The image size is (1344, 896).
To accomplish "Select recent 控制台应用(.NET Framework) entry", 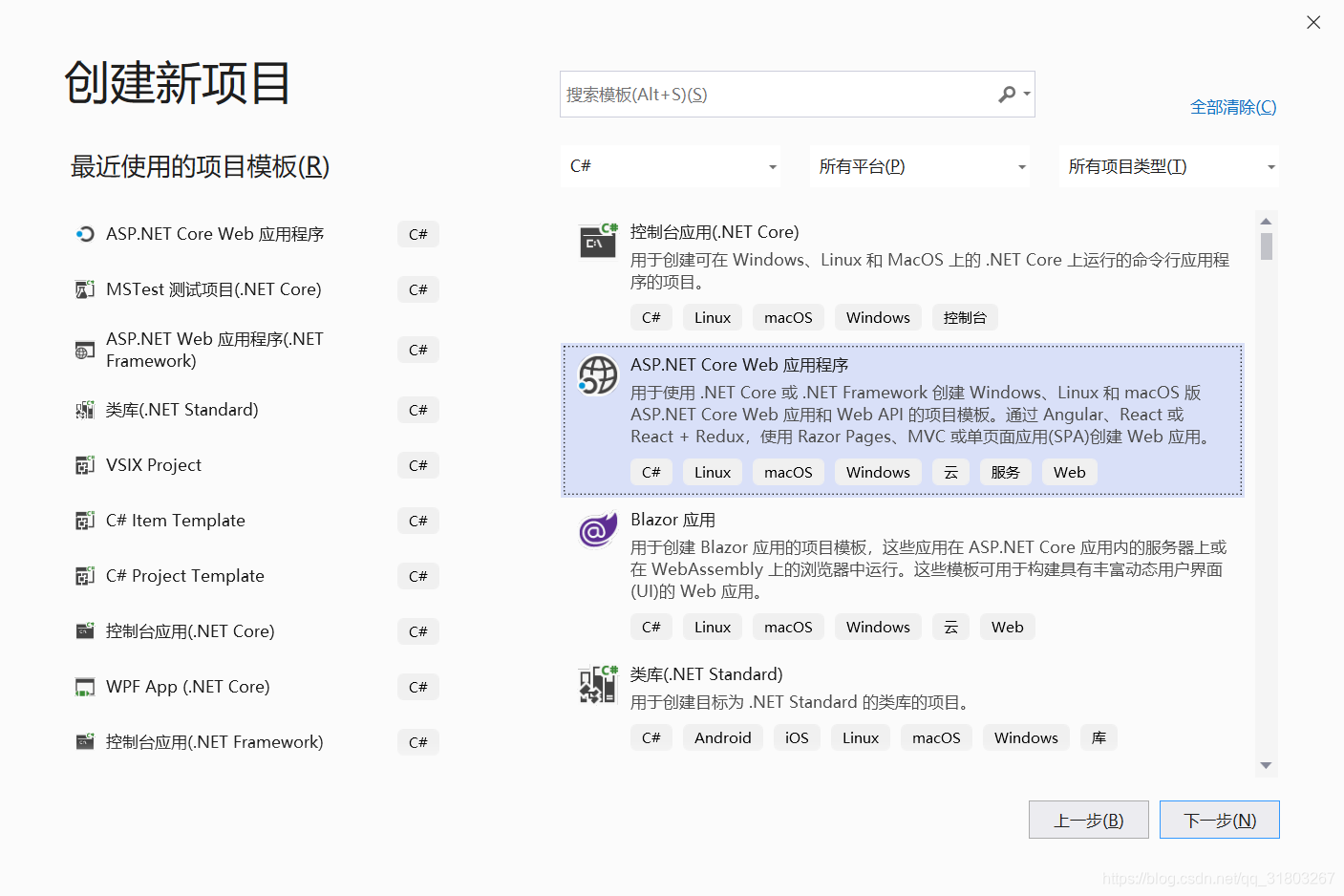I will pyautogui.click(x=215, y=742).
